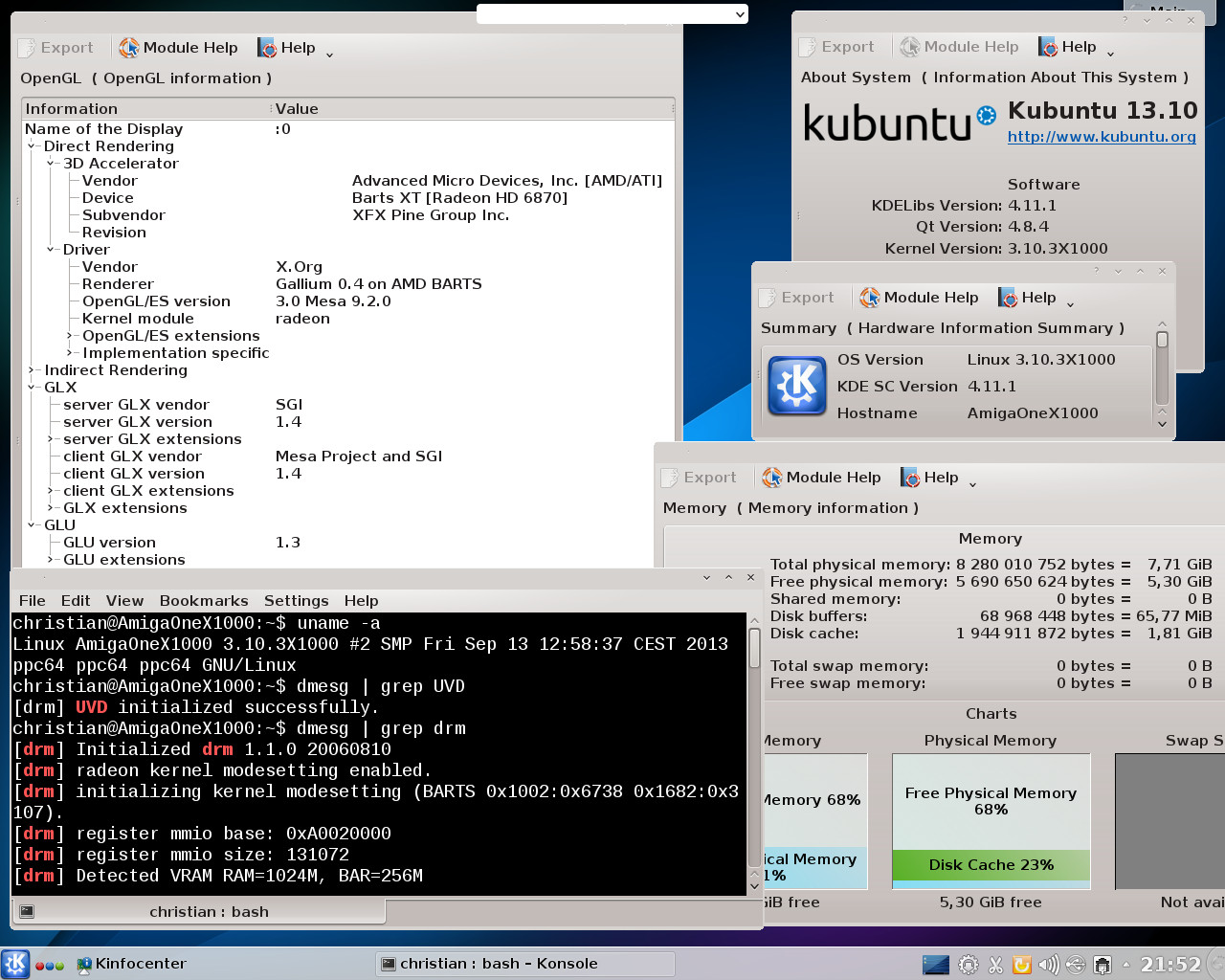Expand the Implementation specific node

pyautogui.click(x=70, y=353)
